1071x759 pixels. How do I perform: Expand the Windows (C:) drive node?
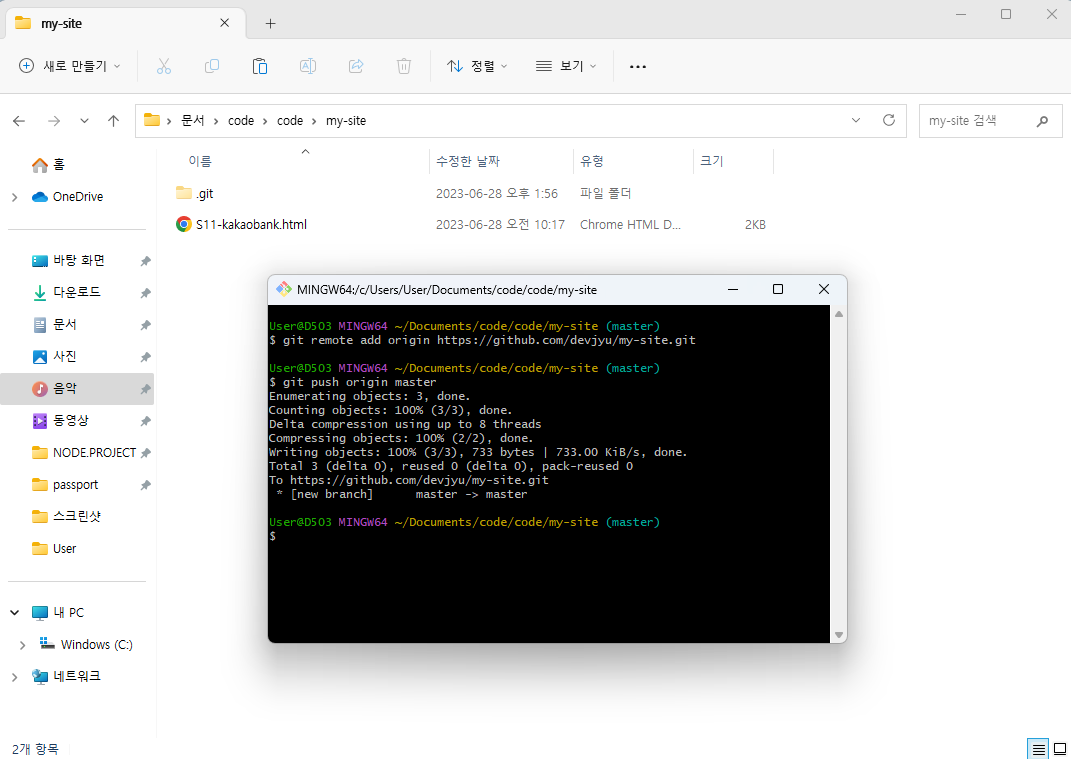[x=23, y=645]
